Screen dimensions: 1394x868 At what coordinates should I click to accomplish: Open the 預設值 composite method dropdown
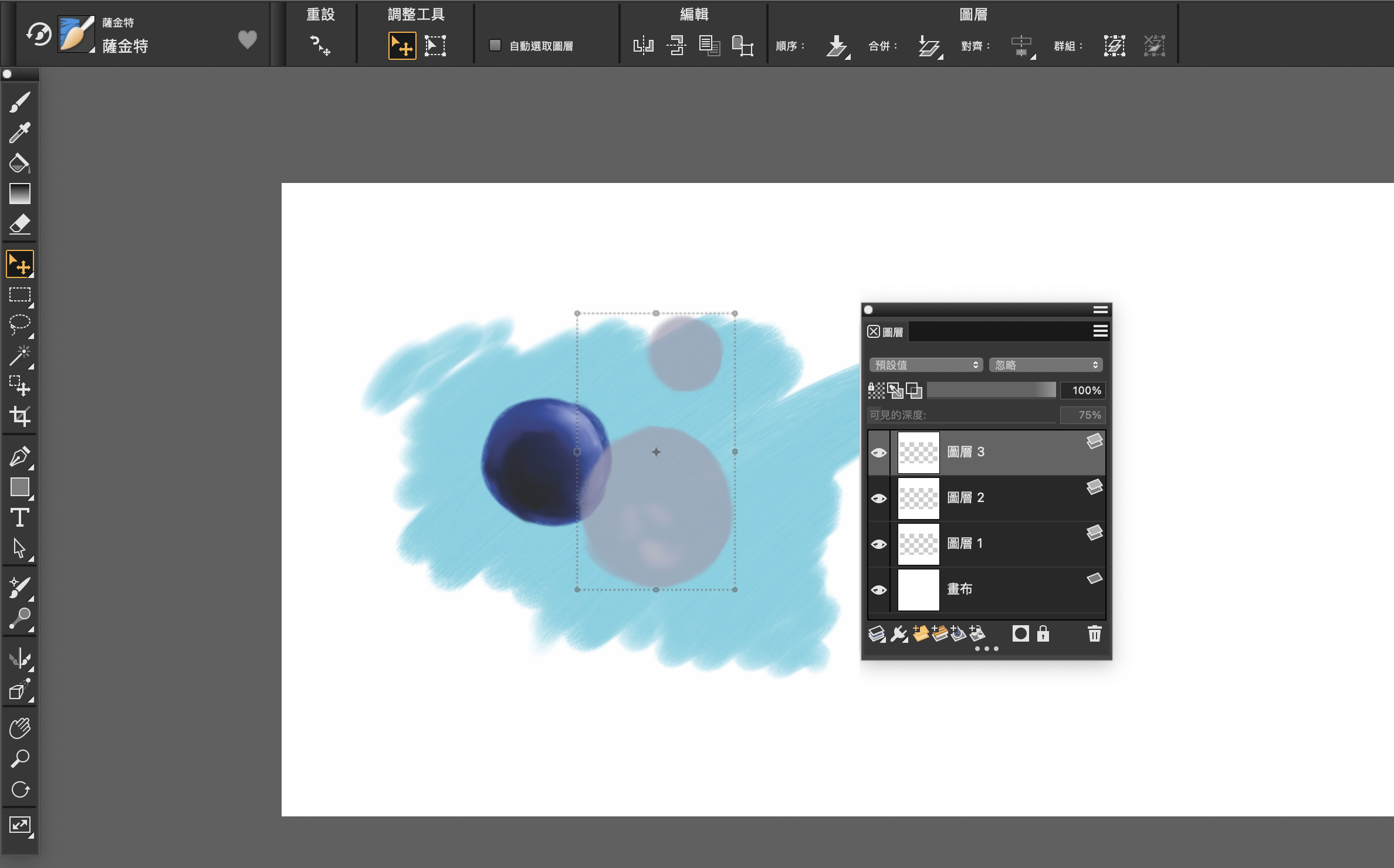pyautogui.click(x=926, y=365)
